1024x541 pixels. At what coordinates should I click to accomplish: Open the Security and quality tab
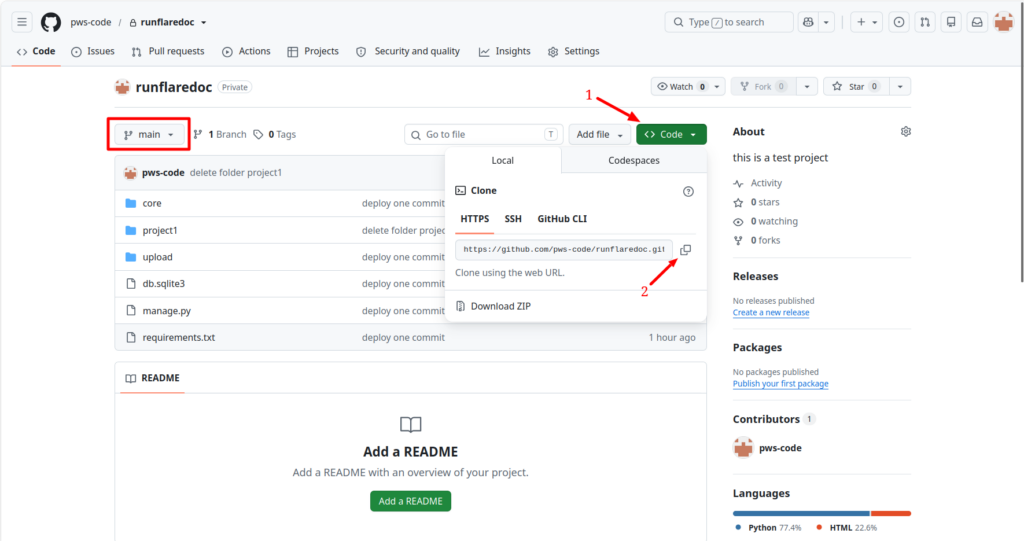tap(408, 51)
